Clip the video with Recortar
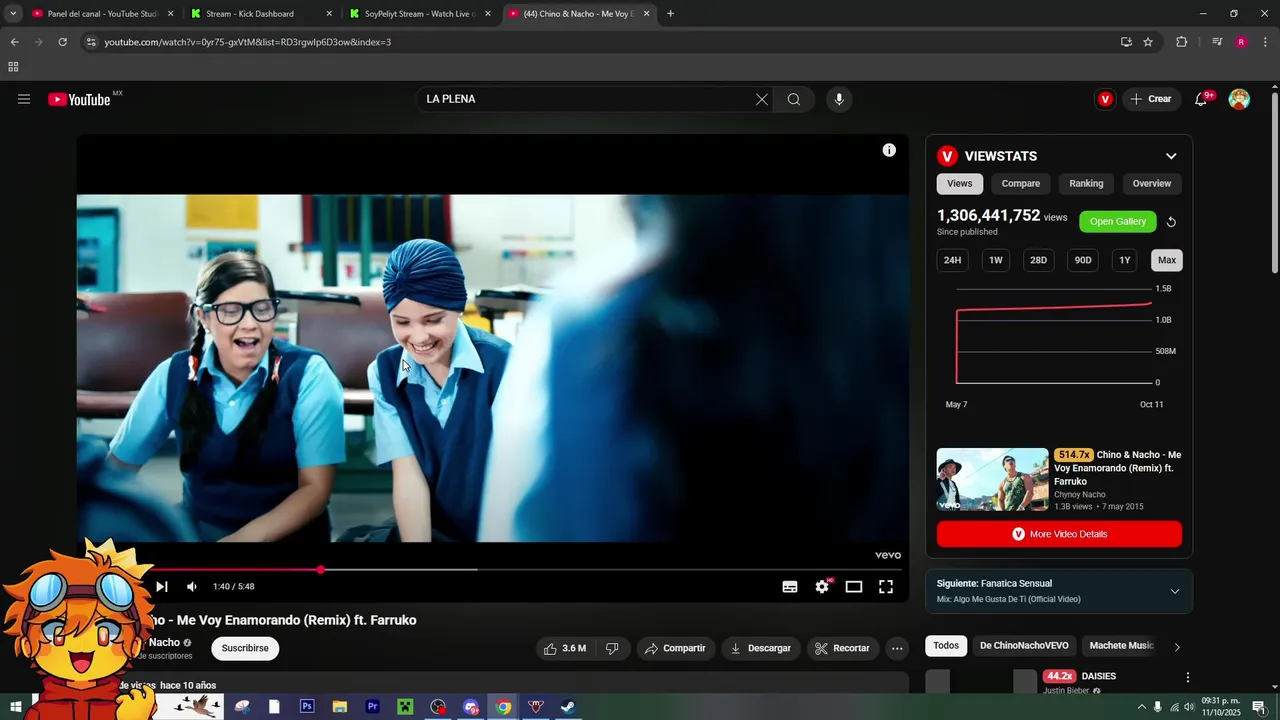Screen dimensions: 1280x720 843,648
